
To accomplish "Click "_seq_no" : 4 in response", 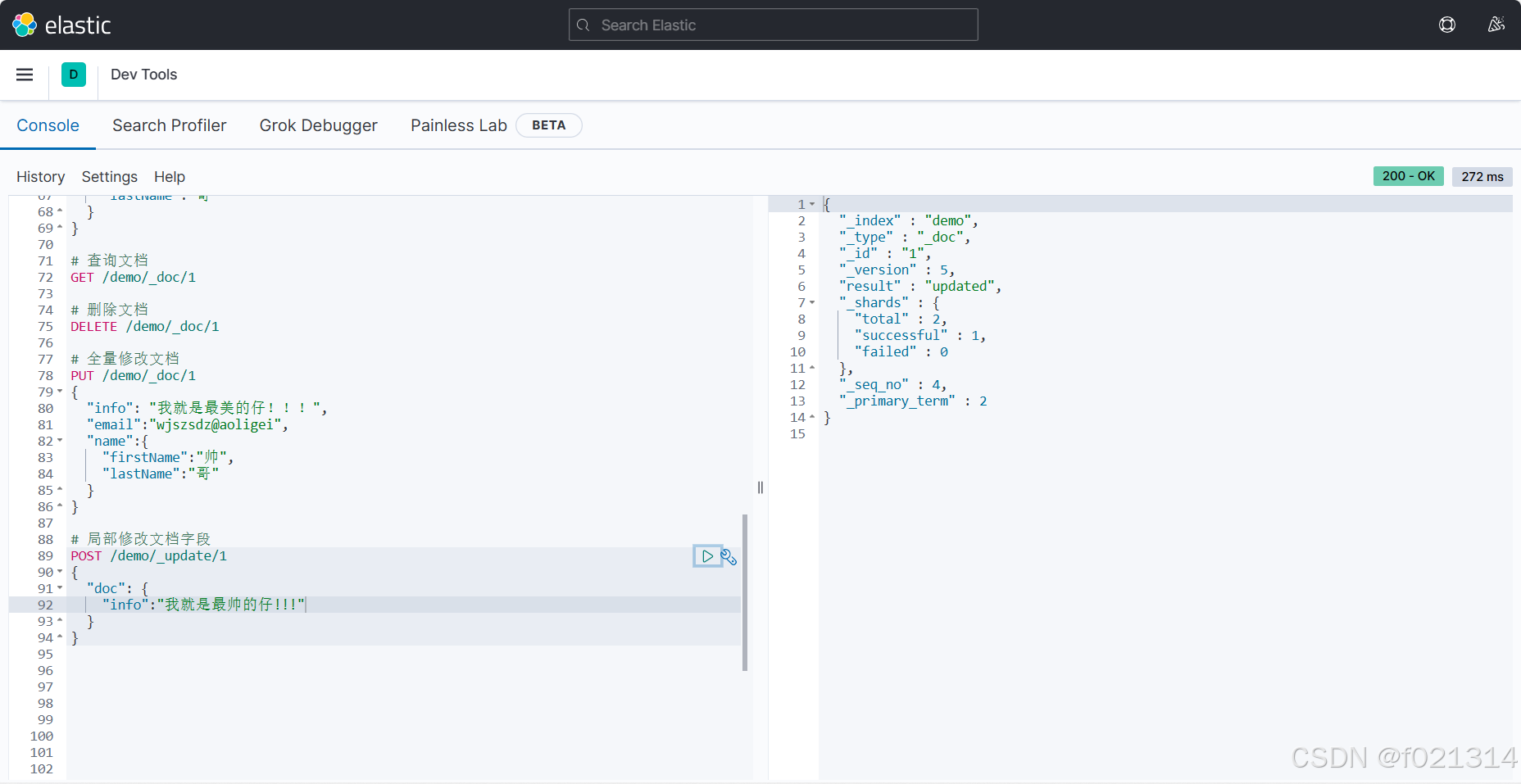I will coord(893,384).
